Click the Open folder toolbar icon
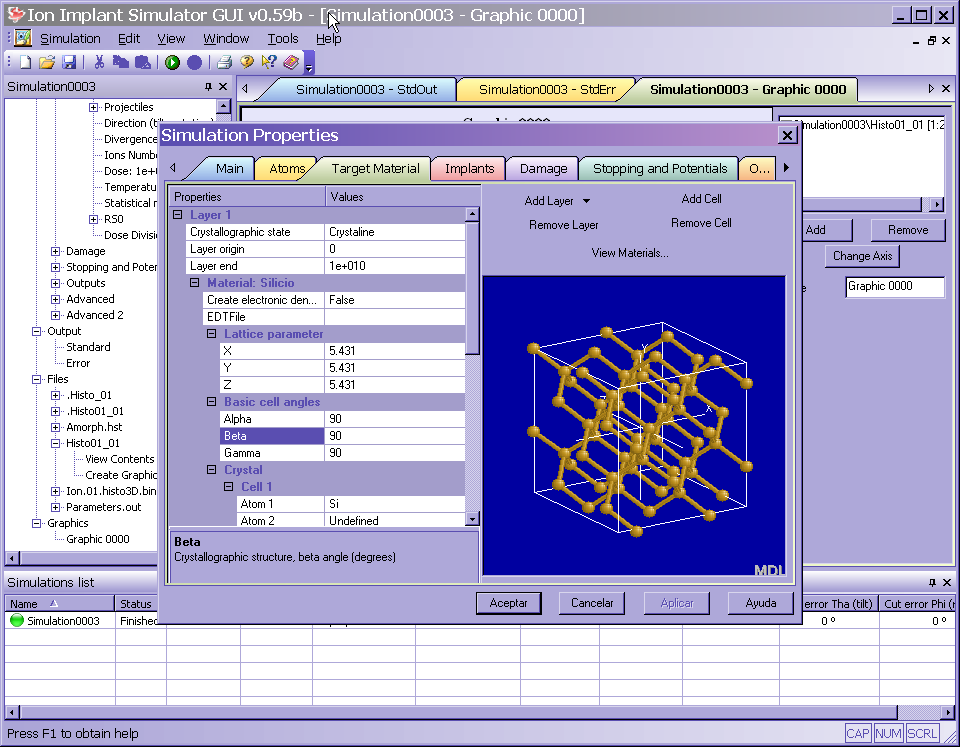Screen dimensions: 960x747 tap(47, 62)
